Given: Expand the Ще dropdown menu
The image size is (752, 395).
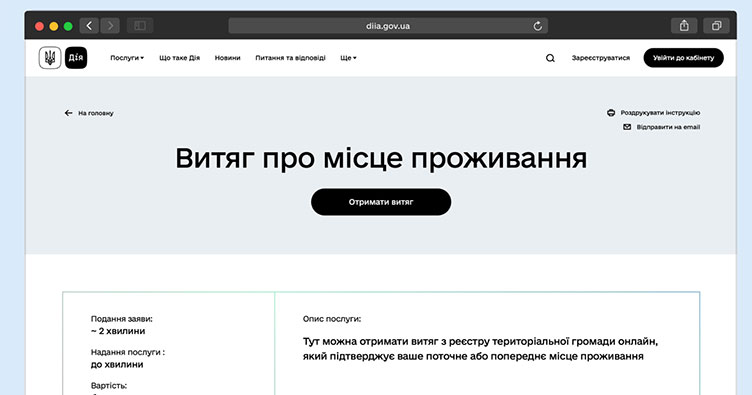Looking at the screenshot, I should pyautogui.click(x=348, y=58).
